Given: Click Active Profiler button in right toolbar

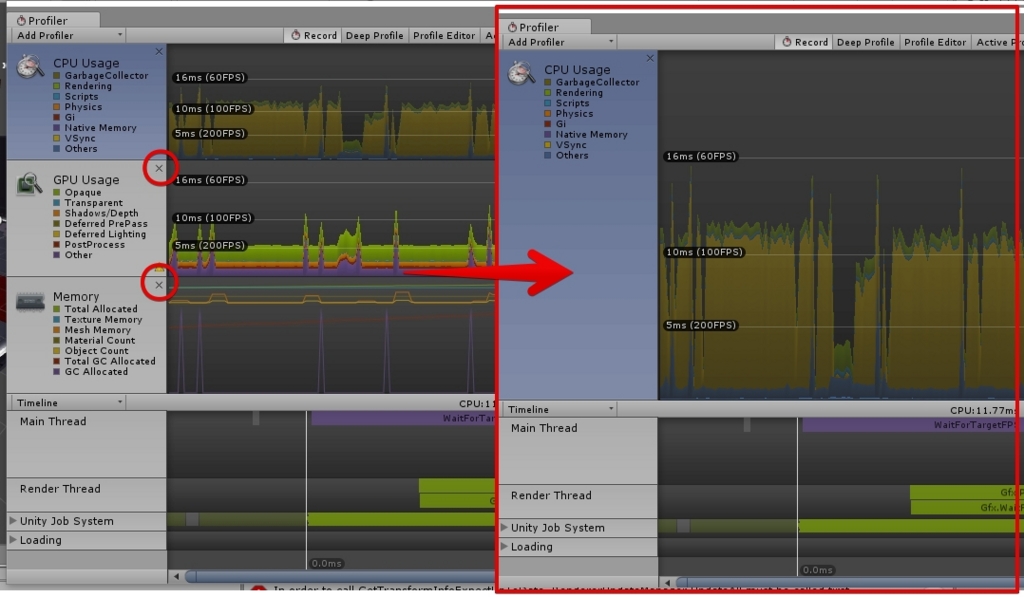Looking at the screenshot, I should pyautogui.click(x=995, y=42).
